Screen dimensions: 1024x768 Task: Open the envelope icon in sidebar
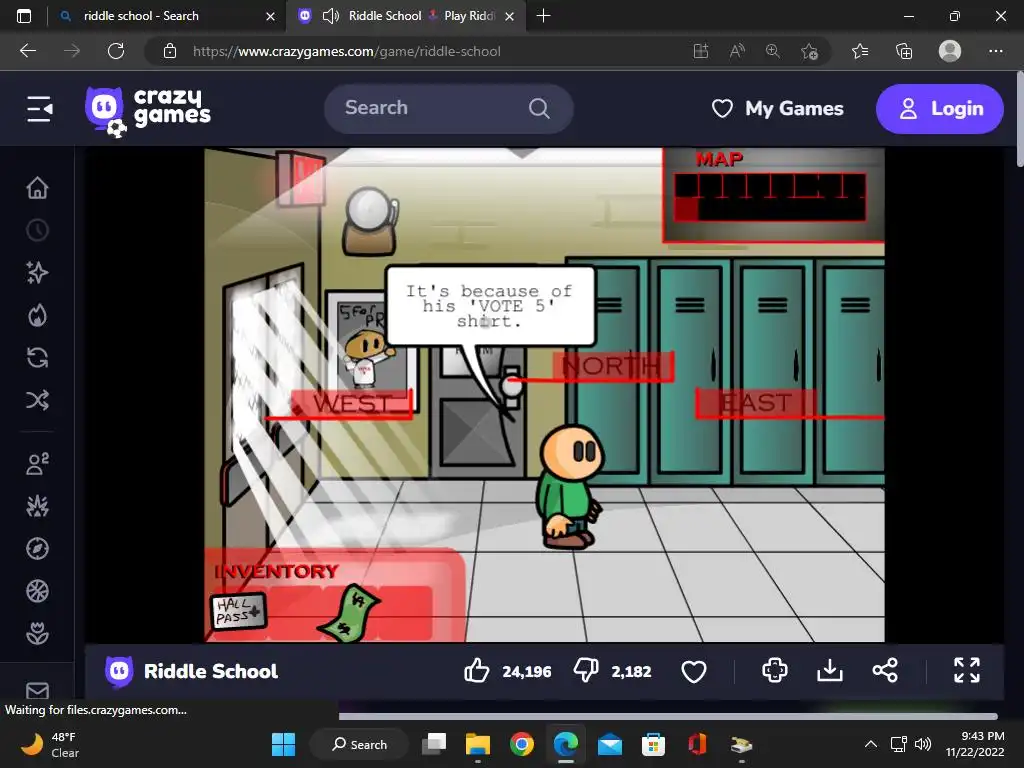37,690
